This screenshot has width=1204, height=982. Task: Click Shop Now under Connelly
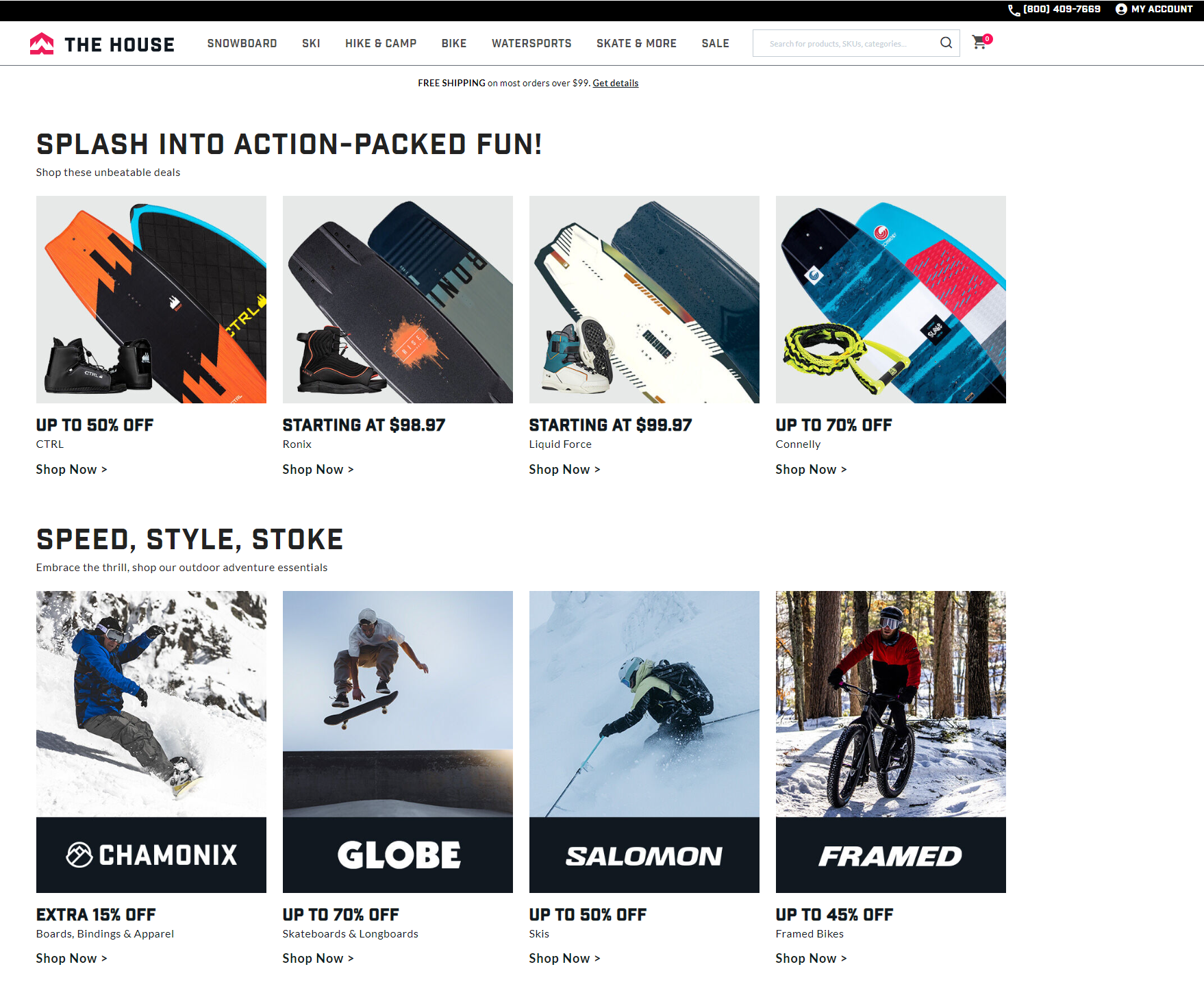811,469
